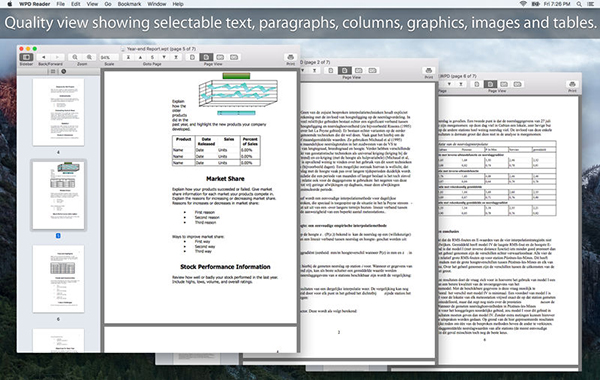Toggle the Sidebar button in the front window
600x380 pixels.
(x=26, y=57)
